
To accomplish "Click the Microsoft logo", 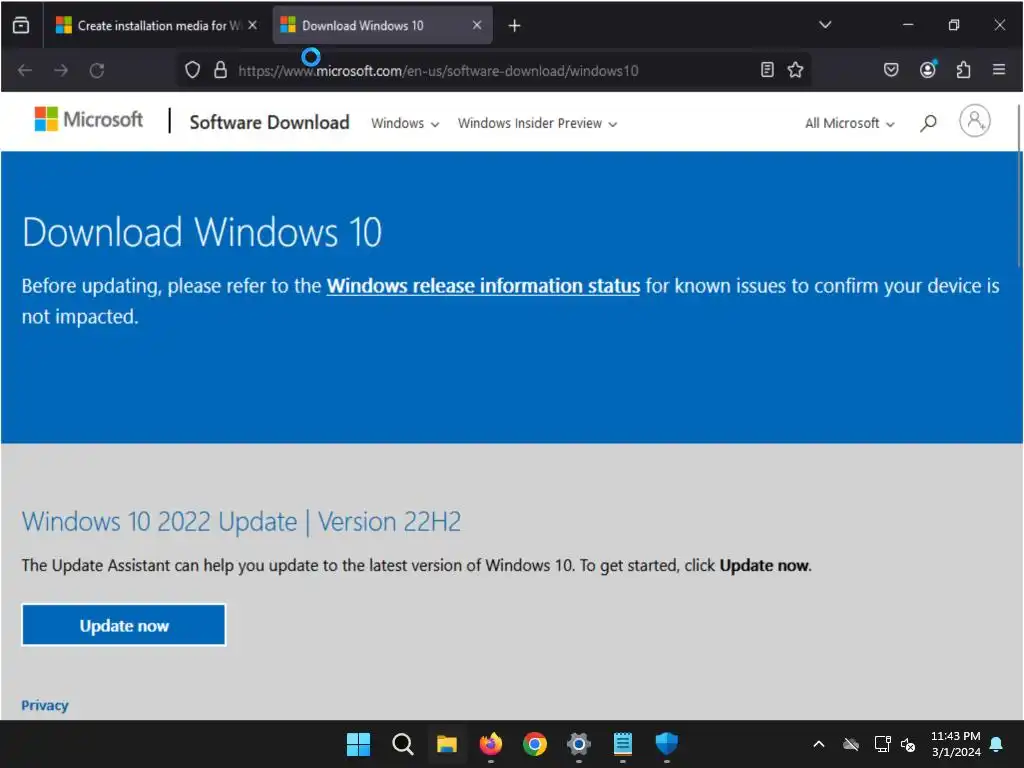I will tap(88, 120).
